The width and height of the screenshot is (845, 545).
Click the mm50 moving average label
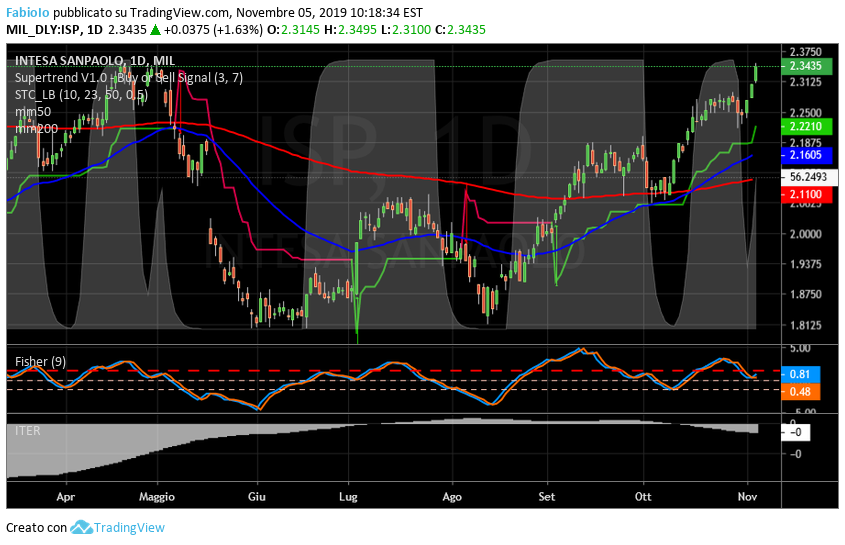(32, 112)
